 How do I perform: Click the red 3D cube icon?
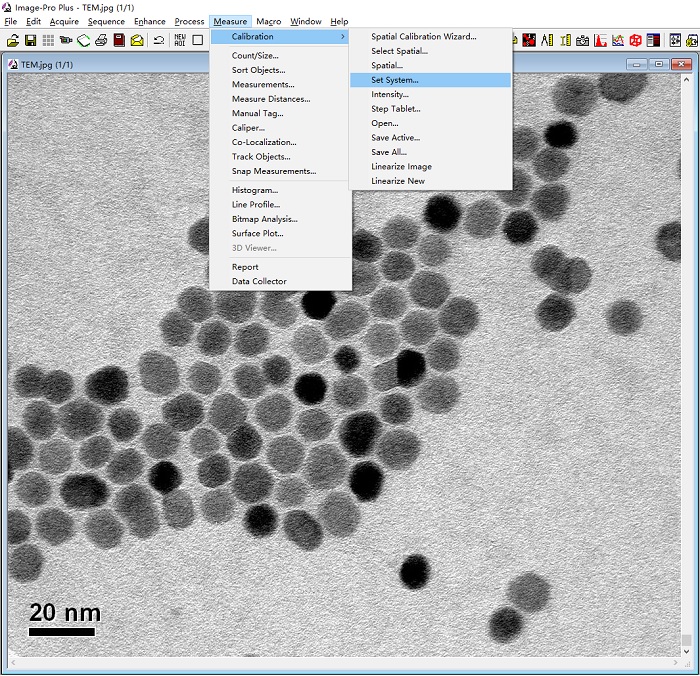coord(635,40)
